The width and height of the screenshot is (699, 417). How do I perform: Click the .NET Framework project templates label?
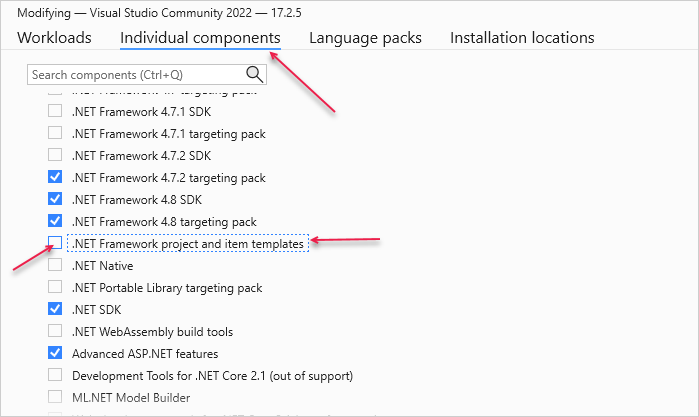click(x=188, y=243)
